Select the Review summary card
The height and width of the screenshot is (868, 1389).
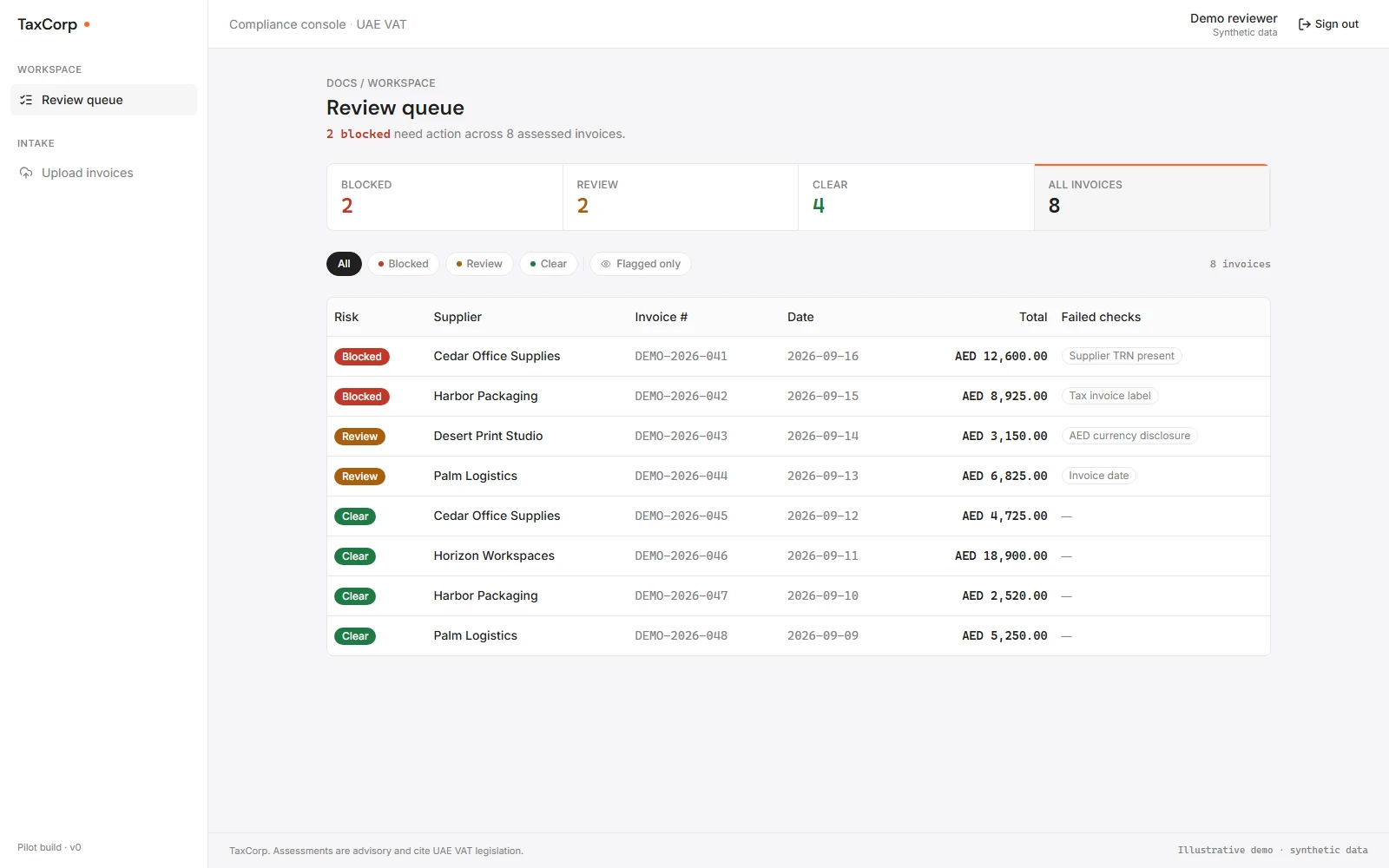coord(681,197)
